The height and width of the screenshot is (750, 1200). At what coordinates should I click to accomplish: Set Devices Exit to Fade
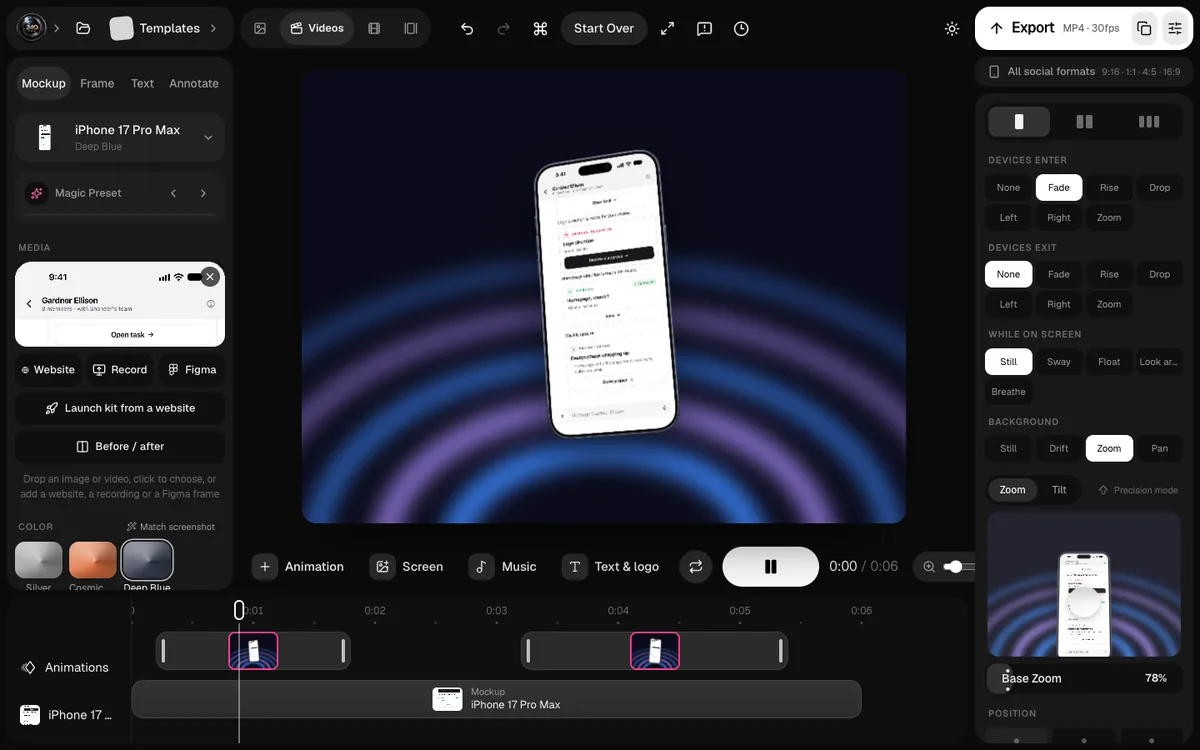[x=1058, y=274]
